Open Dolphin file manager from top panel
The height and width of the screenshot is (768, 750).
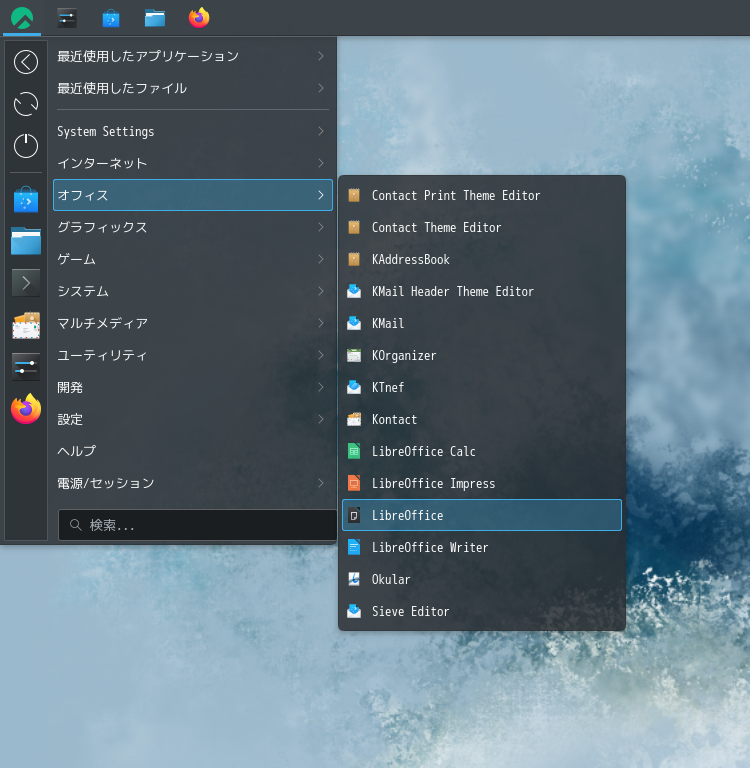(155, 19)
